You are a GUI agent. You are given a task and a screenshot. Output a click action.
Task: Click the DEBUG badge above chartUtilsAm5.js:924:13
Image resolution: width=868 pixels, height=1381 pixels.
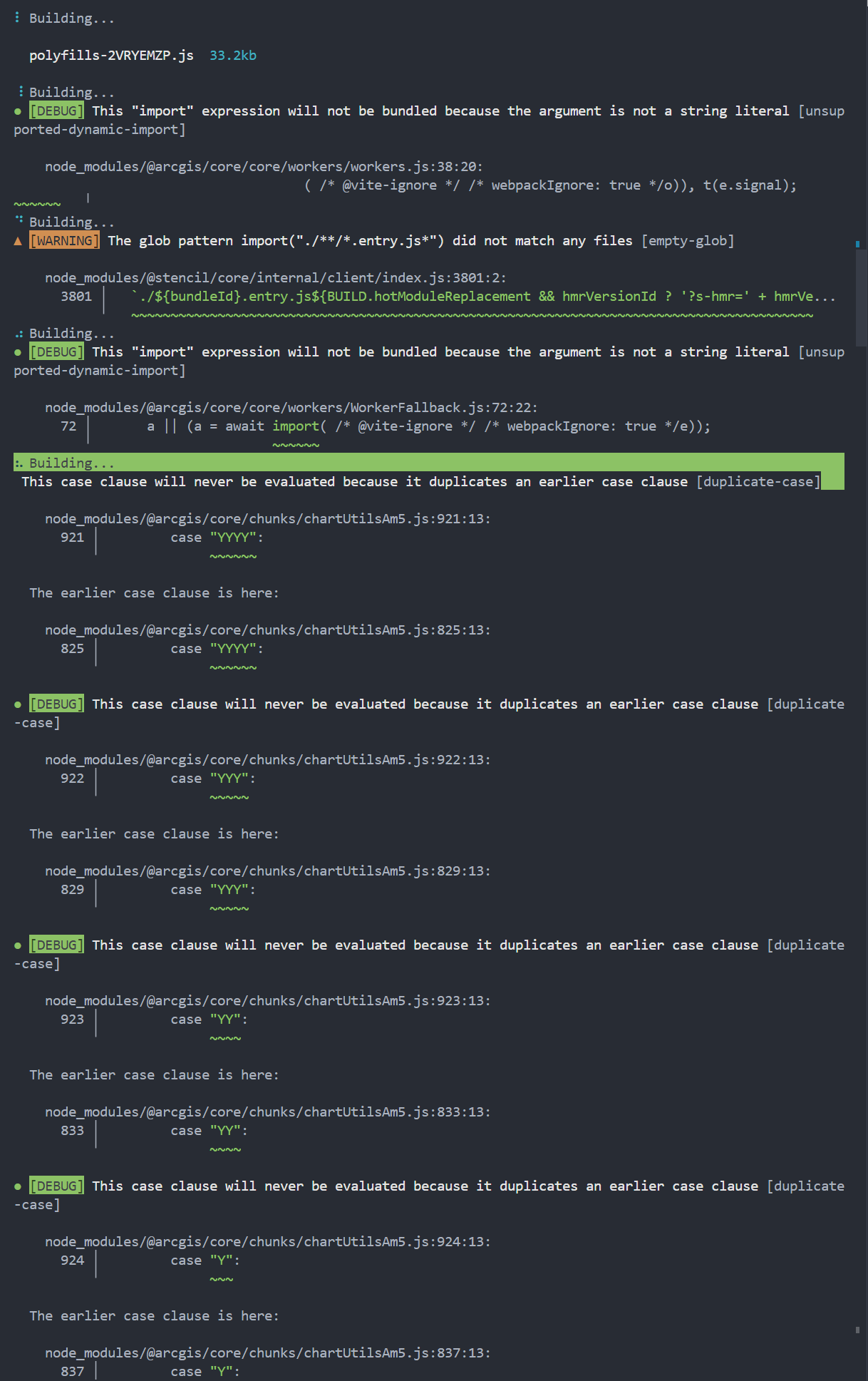coord(56,1186)
